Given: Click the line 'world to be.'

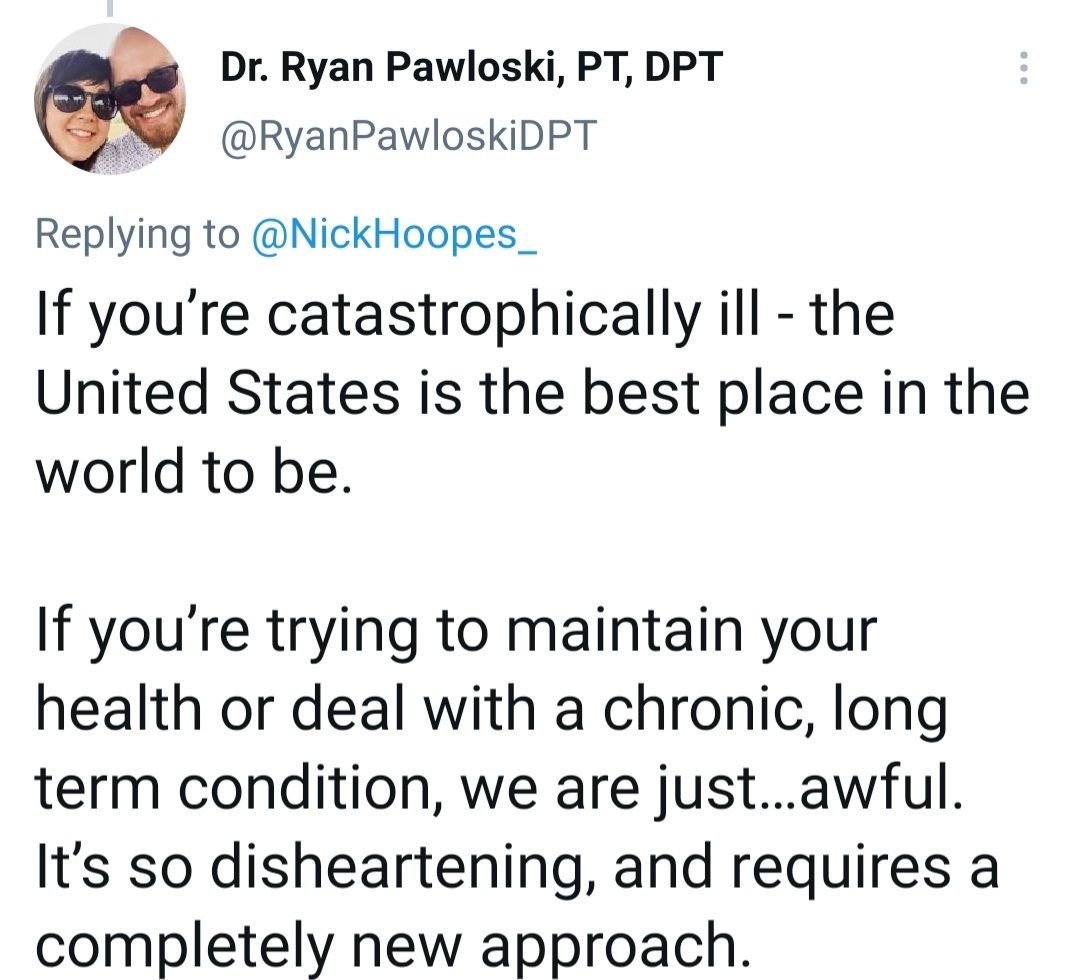Looking at the screenshot, I should (194, 471).
